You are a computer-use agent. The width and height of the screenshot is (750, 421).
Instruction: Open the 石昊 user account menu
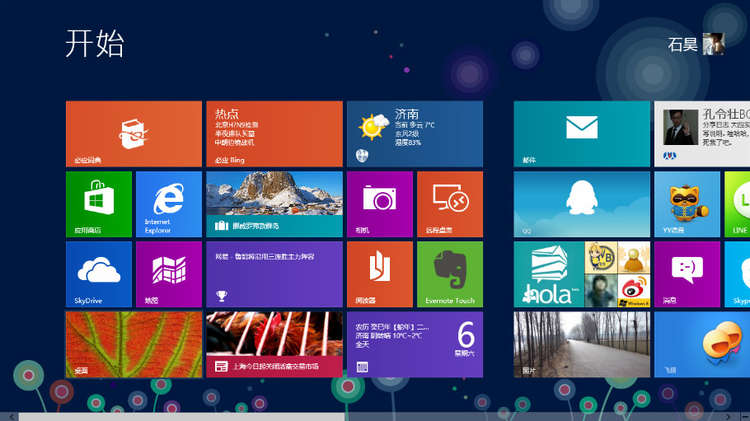pos(696,44)
